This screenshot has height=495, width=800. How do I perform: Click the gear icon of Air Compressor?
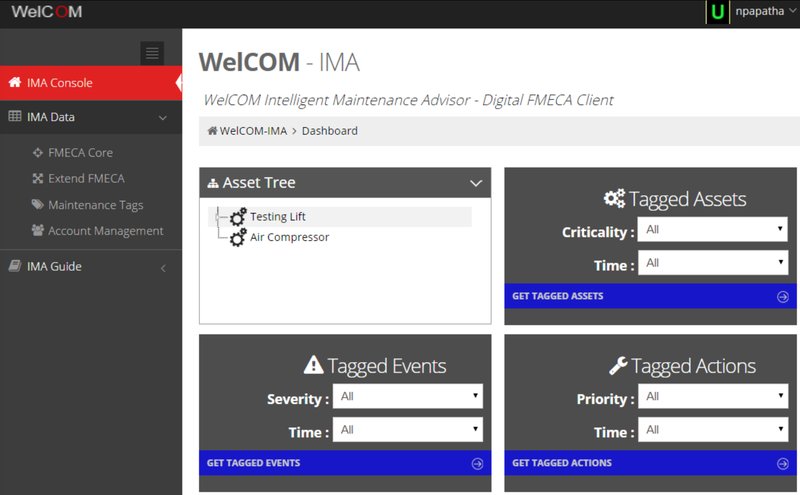coord(238,238)
